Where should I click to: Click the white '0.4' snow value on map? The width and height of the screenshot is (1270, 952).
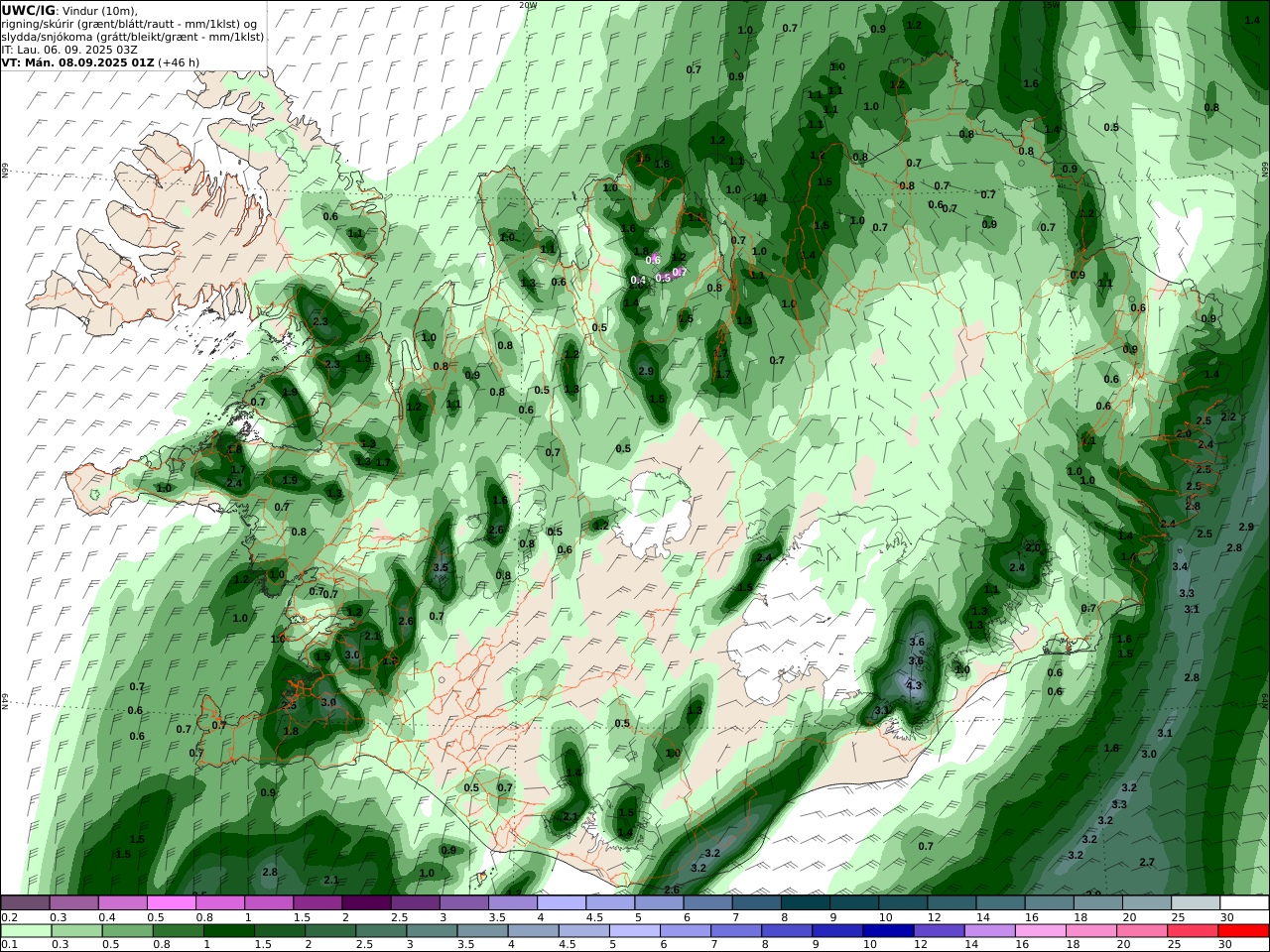[638, 281]
